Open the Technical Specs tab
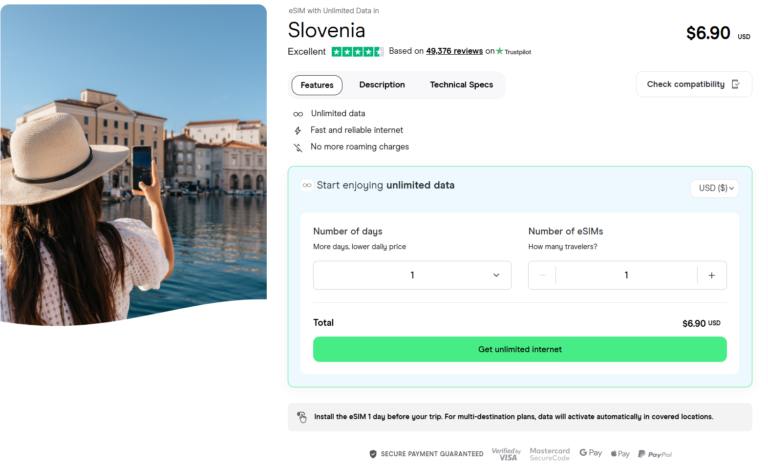 pos(461,85)
